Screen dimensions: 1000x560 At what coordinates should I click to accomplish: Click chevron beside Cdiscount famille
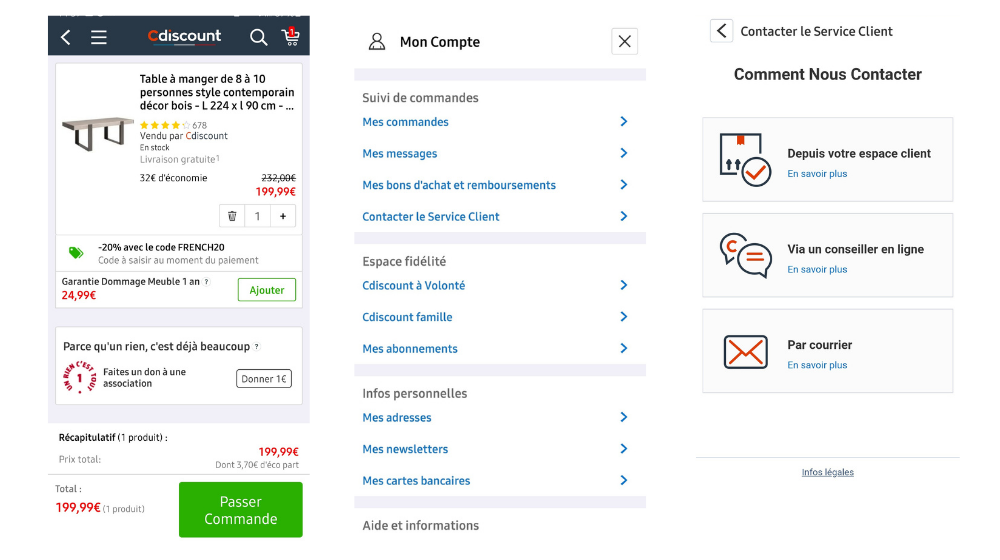[624, 316]
